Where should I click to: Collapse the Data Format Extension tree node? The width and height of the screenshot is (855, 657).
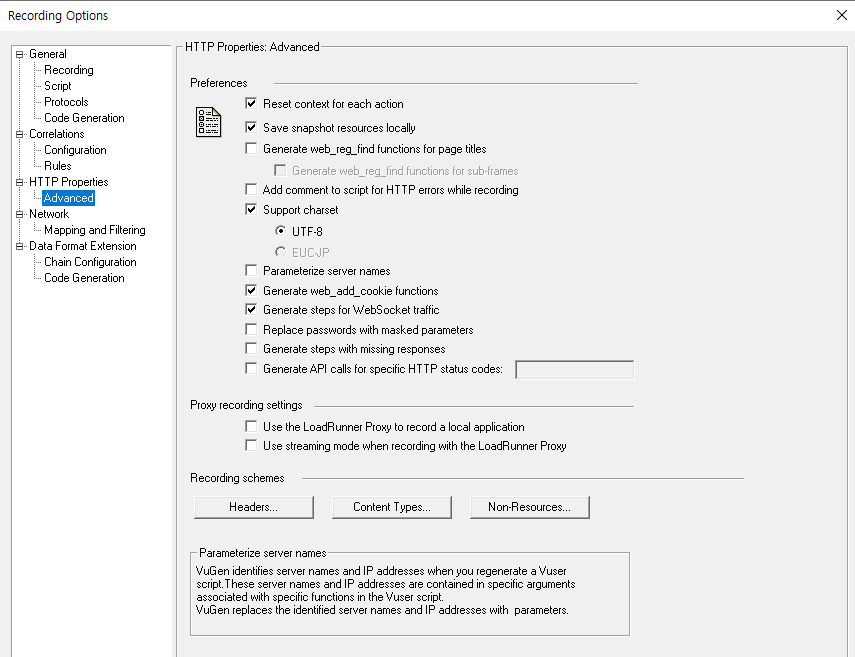pyautogui.click(x=20, y=246)
